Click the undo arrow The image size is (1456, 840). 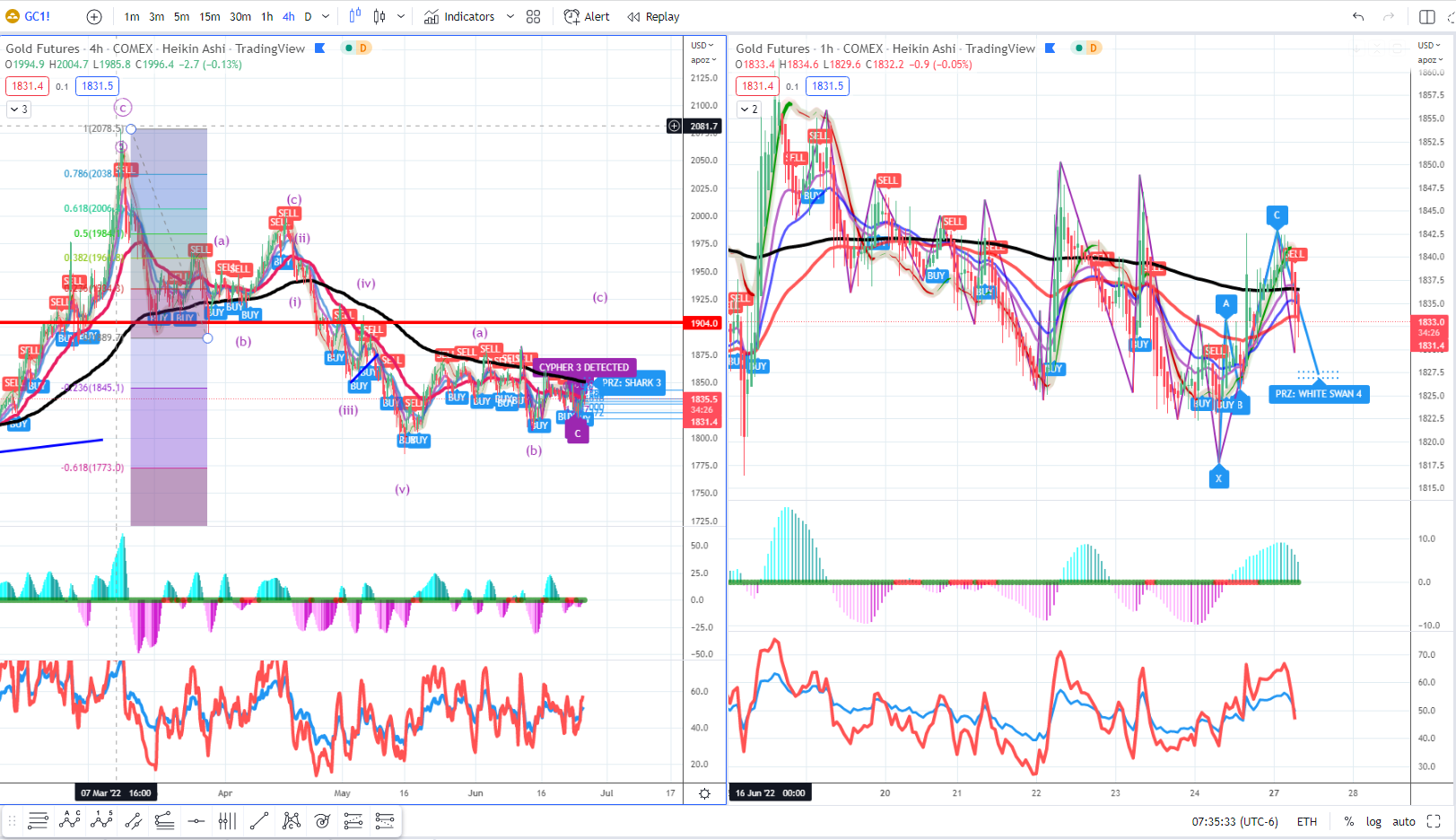[1358, 16]
